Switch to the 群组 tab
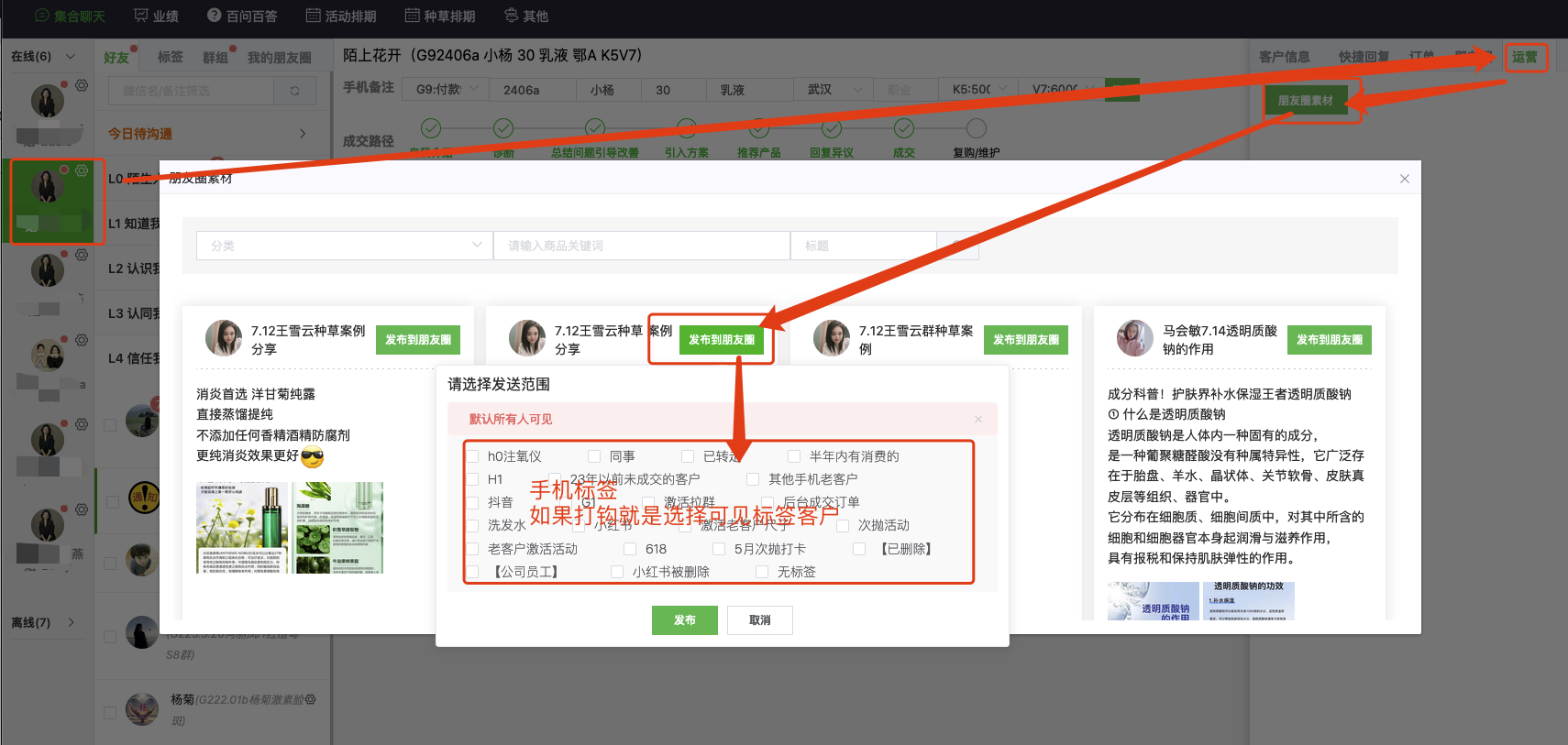The image size is (1568, 745). tap(215, 58)
